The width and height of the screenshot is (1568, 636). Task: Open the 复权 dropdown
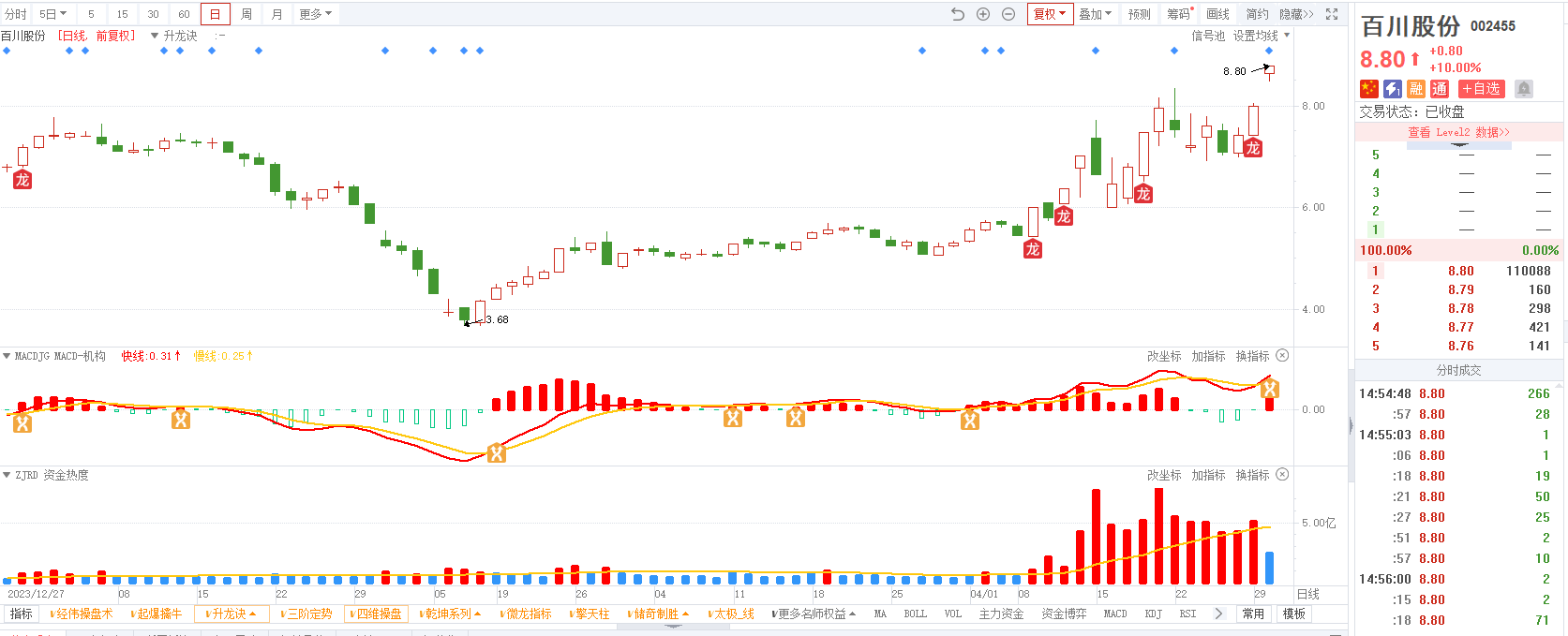1050,14
